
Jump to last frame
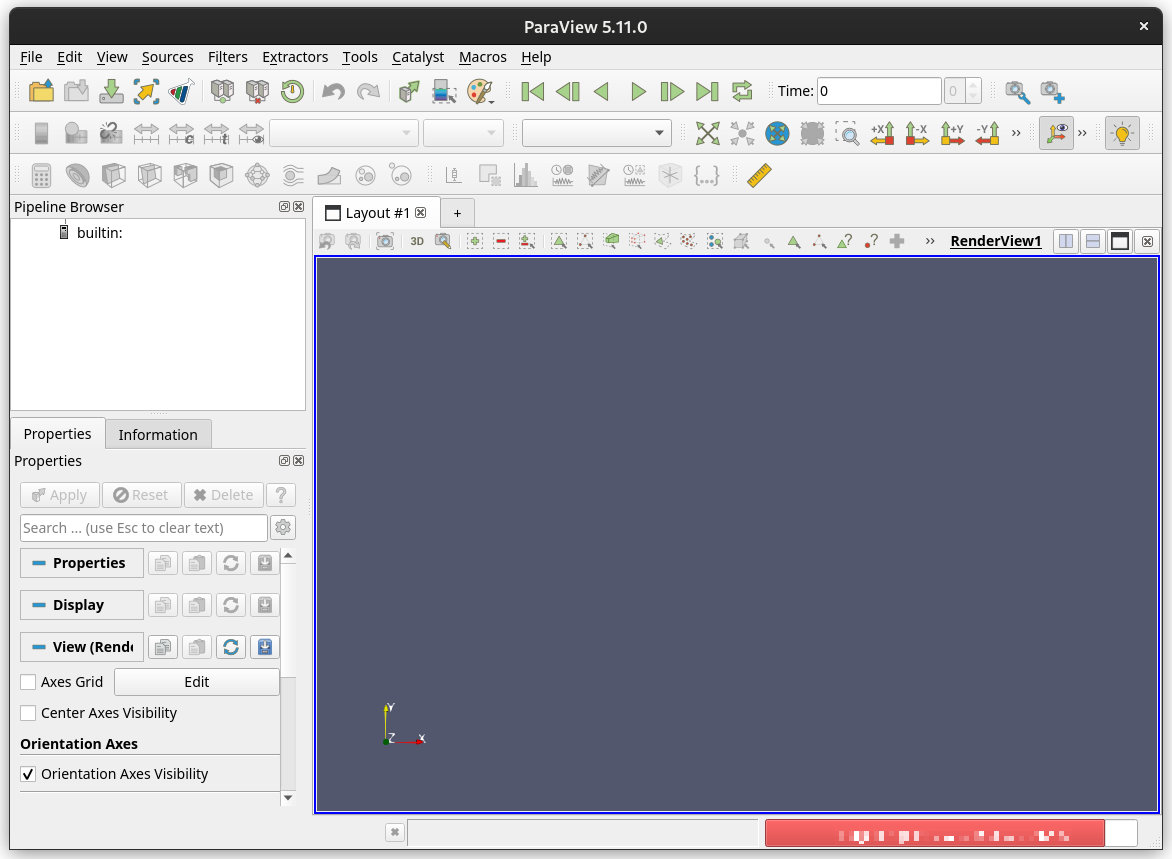(x=707, y=91)
